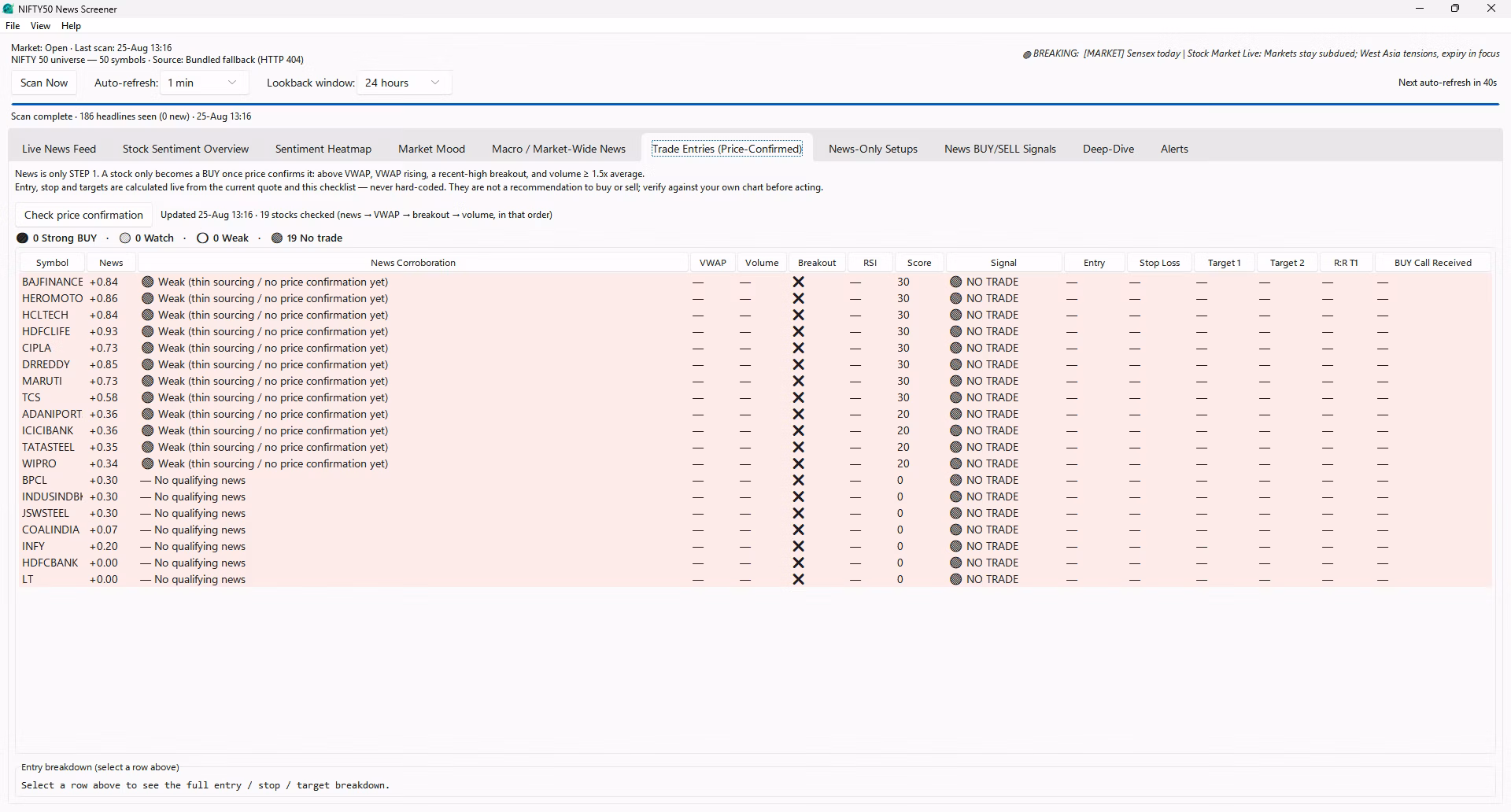1511x812 pixels.
Task: Click the WIPRO score value 20
Action: coord(903,463)
